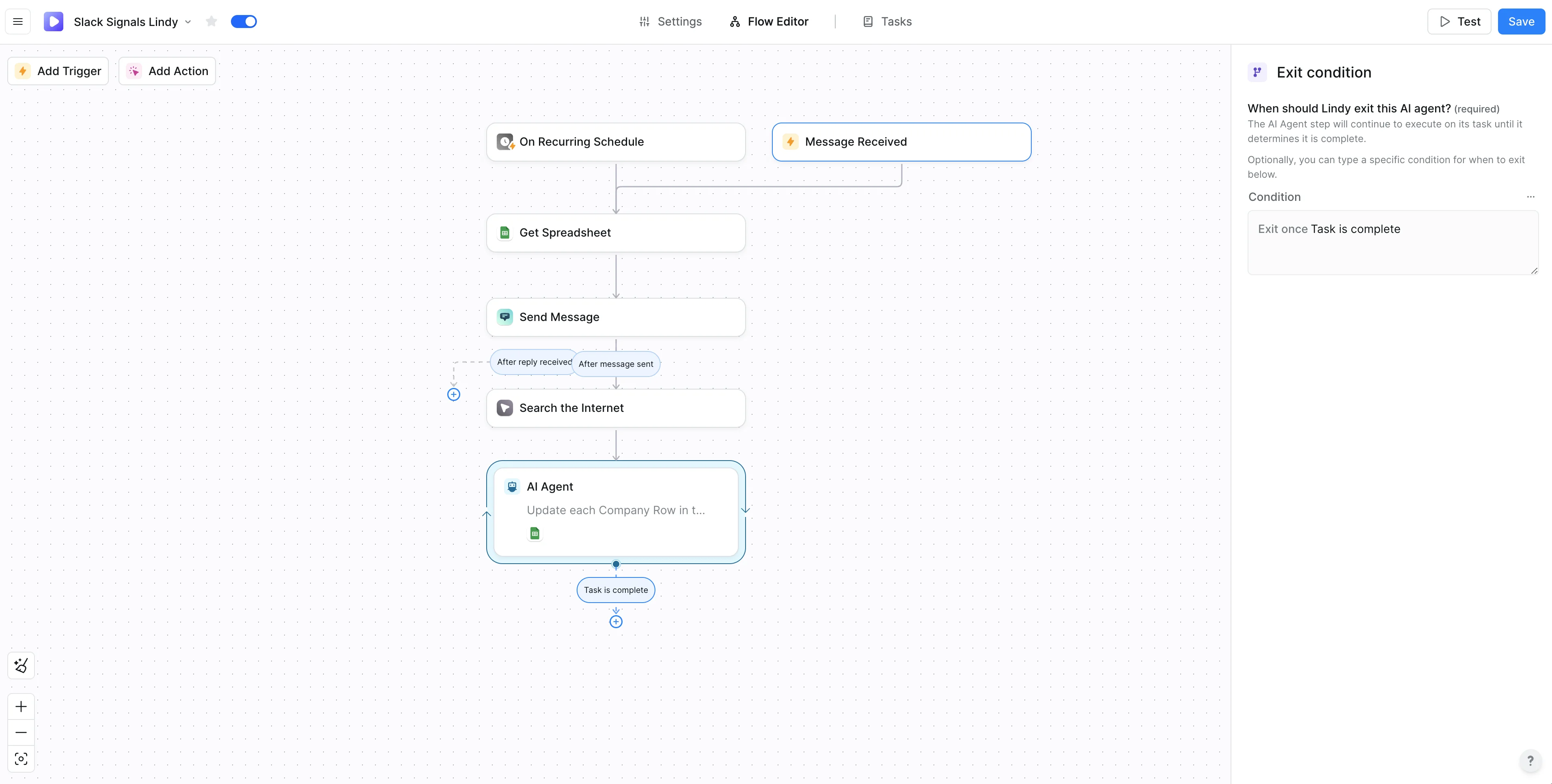Click the Add Action button
Screen dimensions: 1552x784
click(x=168, y=71)
